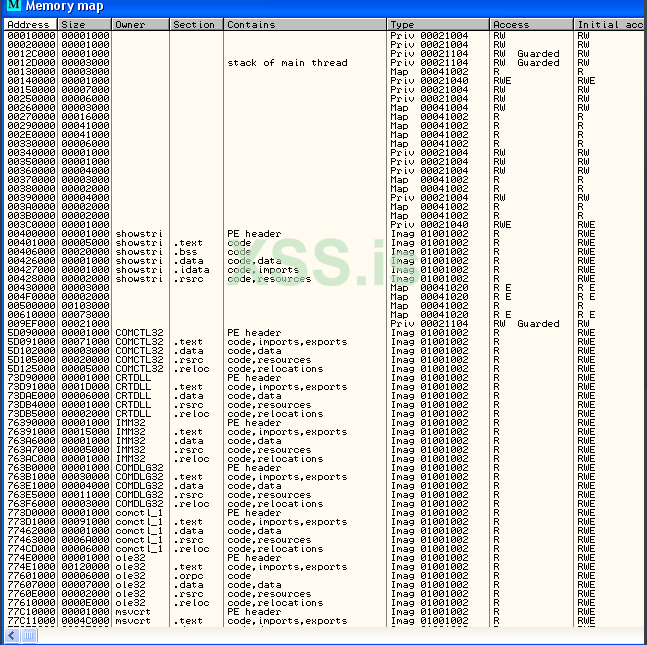Click the Address column header

(31, 25)
